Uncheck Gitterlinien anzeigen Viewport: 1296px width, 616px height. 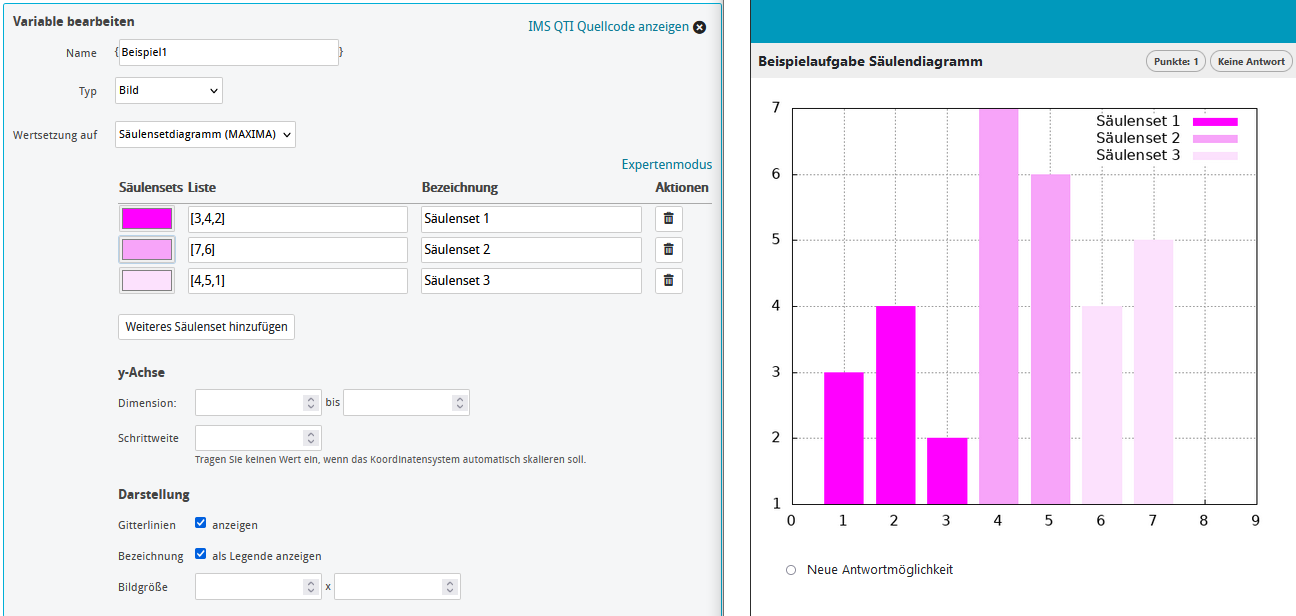[199, 524]
